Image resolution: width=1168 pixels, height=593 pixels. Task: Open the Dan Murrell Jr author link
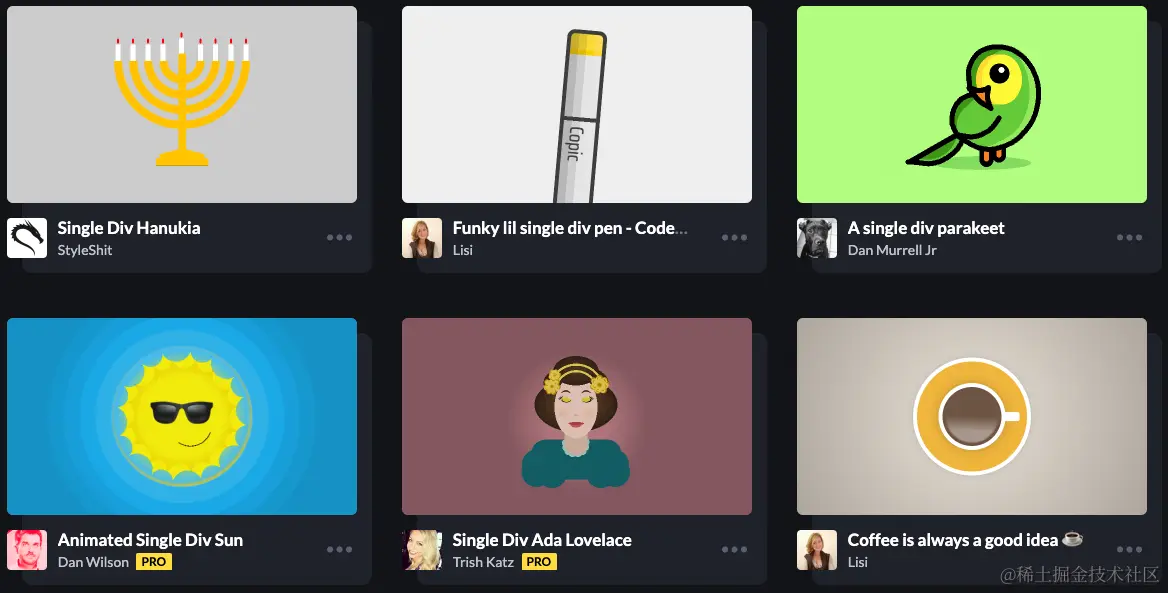[892, 250]
